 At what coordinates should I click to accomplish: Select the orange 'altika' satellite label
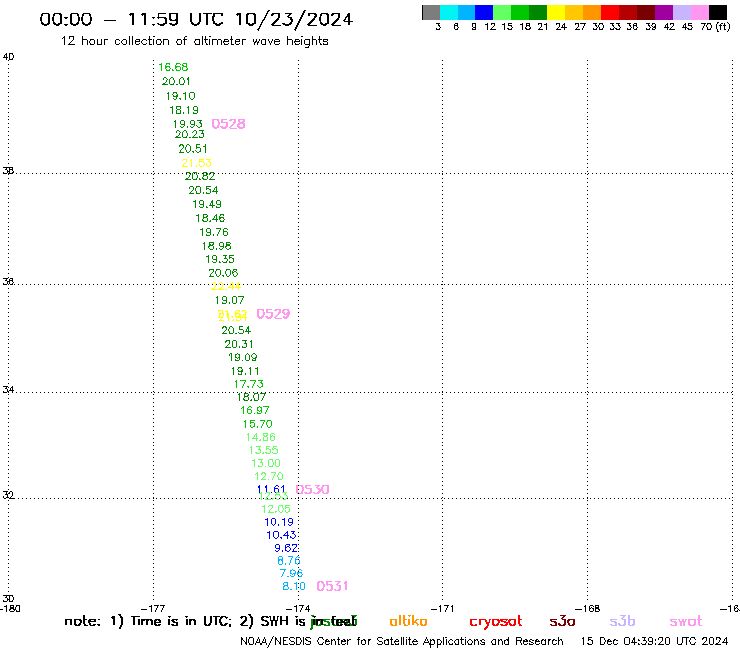[x=408, y=621]
